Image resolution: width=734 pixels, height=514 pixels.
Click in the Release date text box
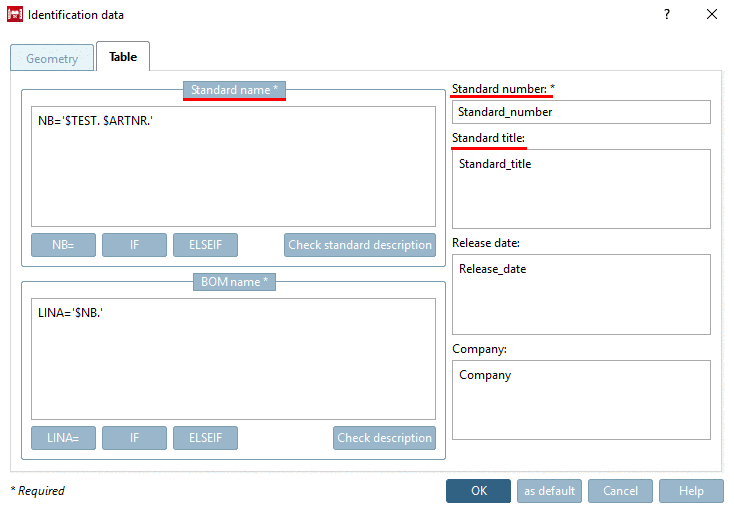[x=581, y=294]
